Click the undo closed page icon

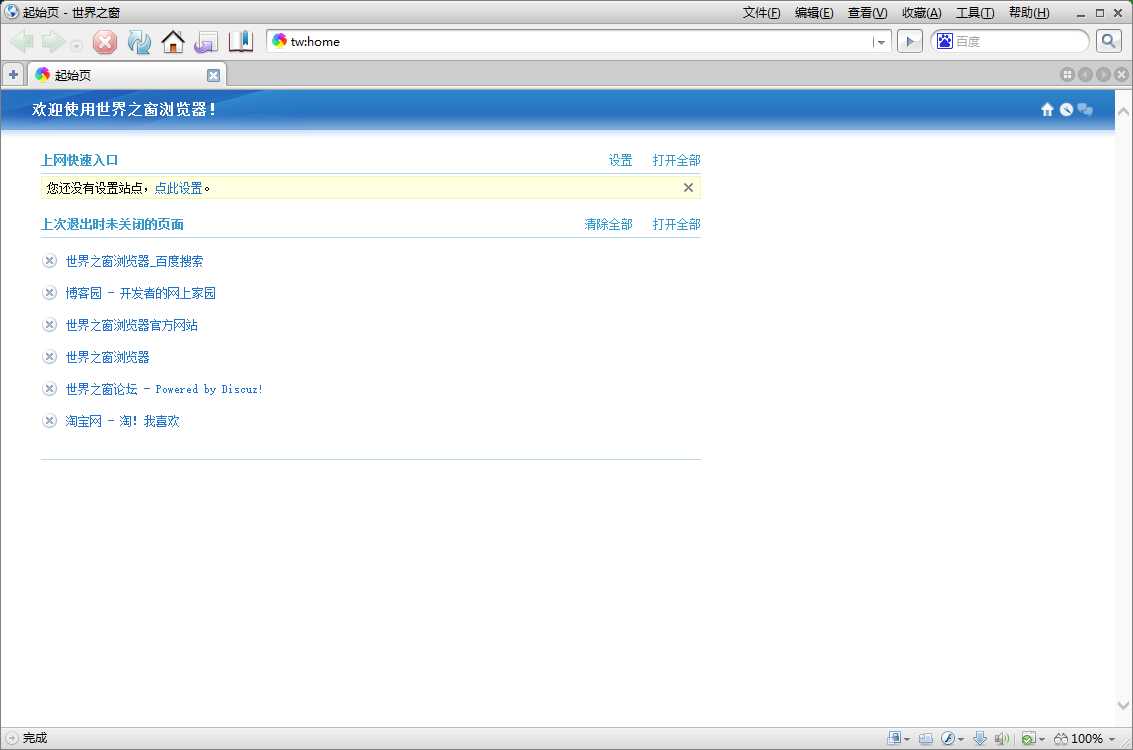206,42
